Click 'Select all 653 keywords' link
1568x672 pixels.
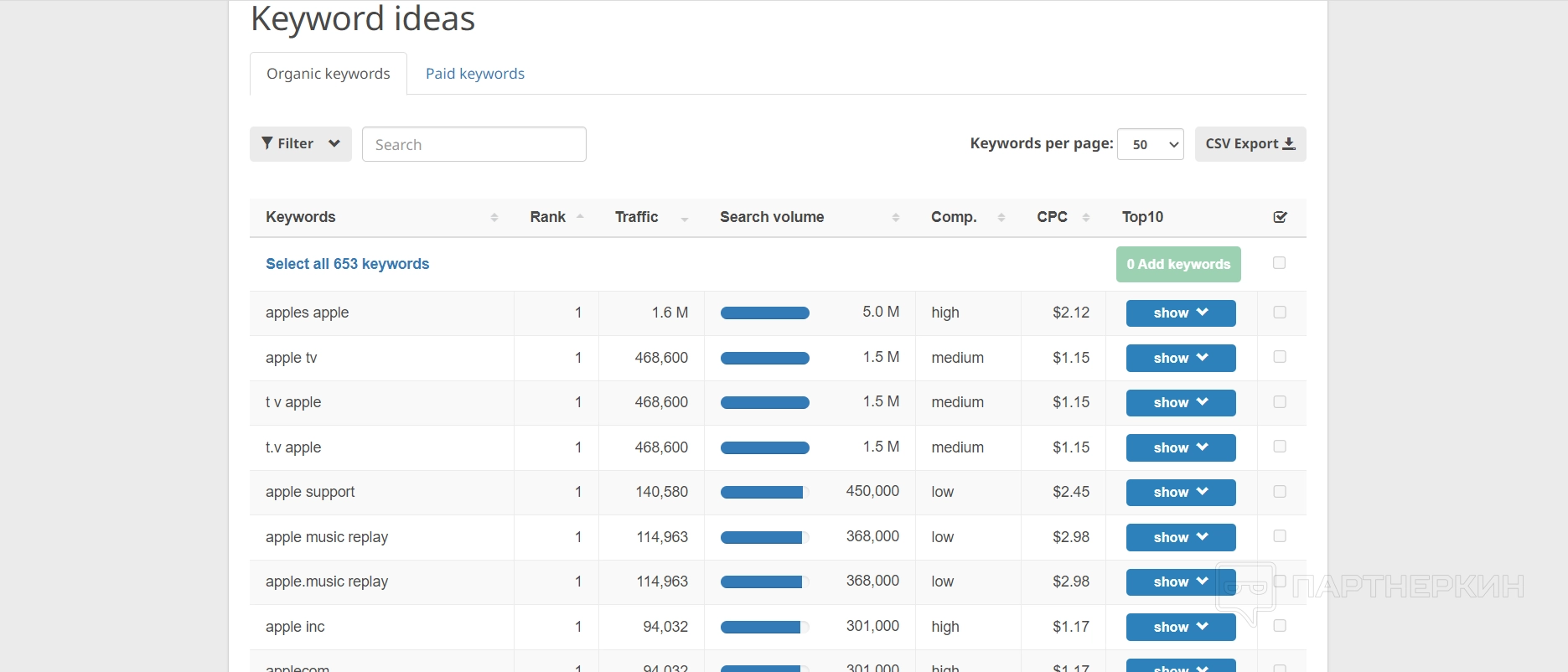tap(347, 264)
